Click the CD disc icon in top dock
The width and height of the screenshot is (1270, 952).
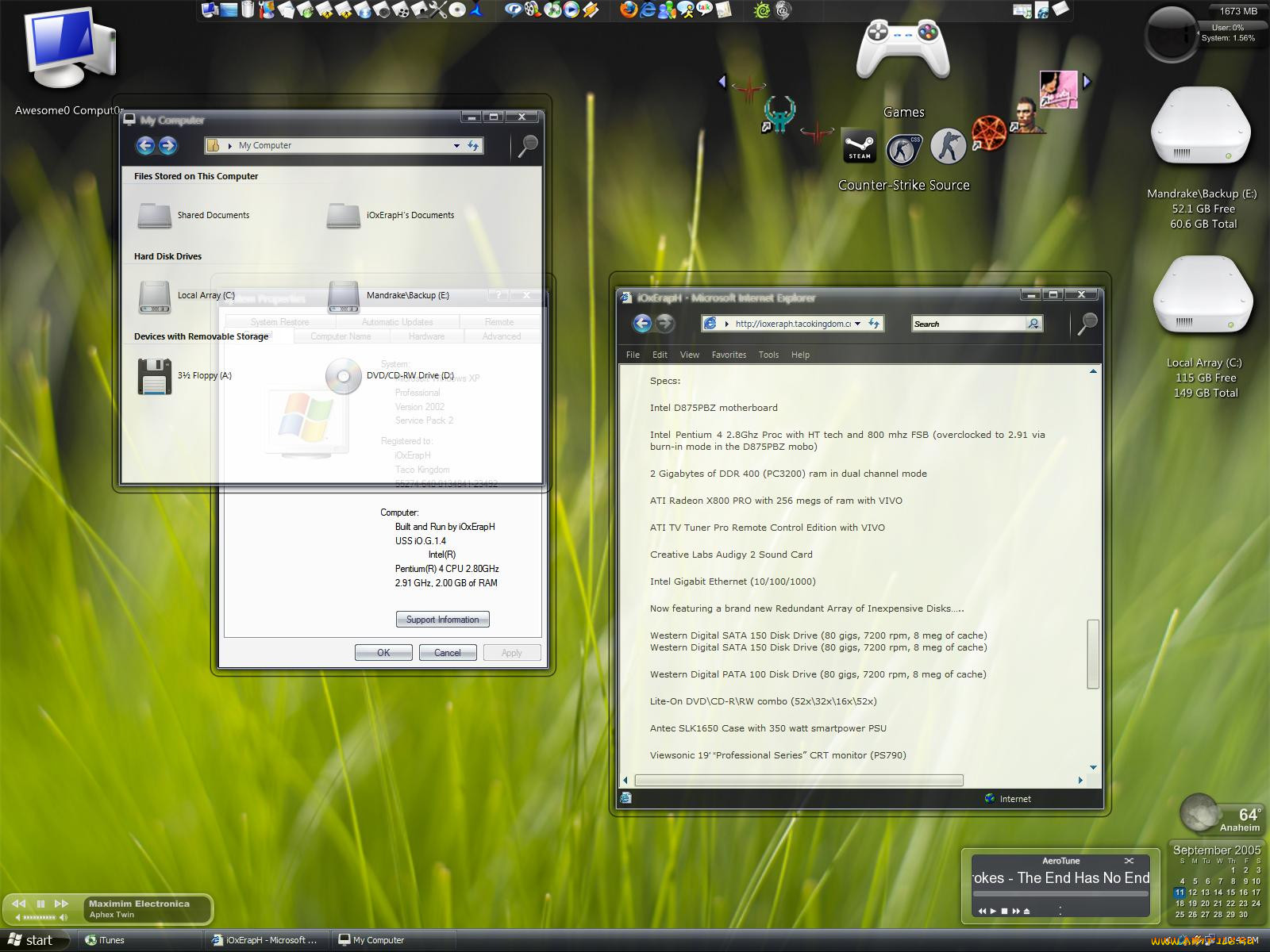click(457, 10)
